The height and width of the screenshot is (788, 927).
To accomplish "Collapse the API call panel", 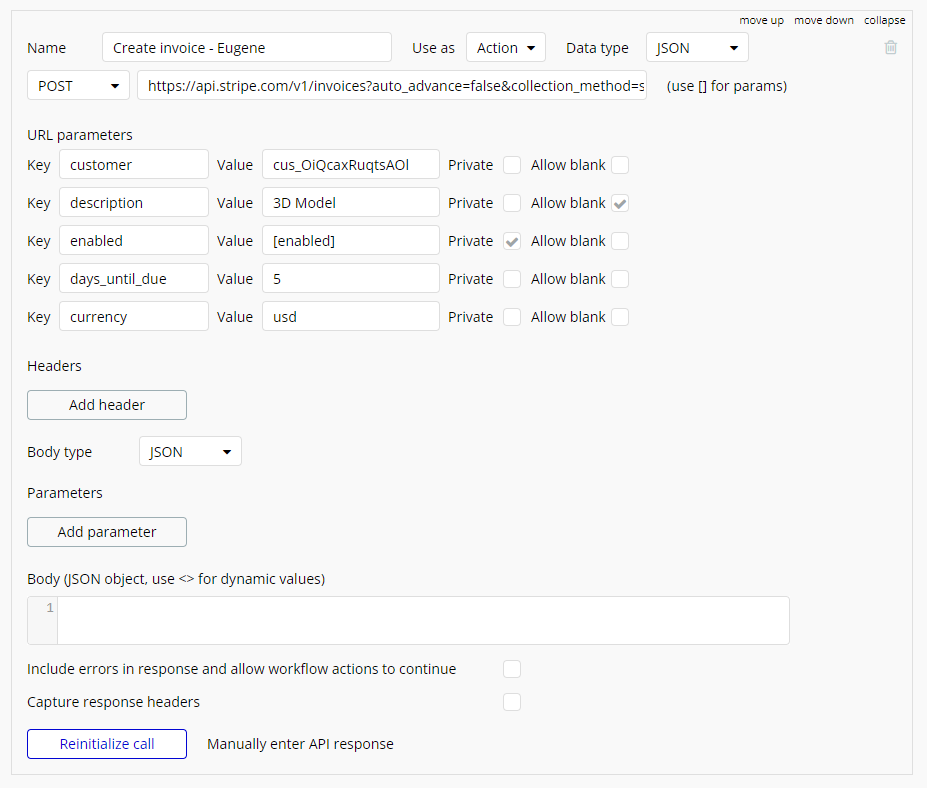I will pos(884,20).
